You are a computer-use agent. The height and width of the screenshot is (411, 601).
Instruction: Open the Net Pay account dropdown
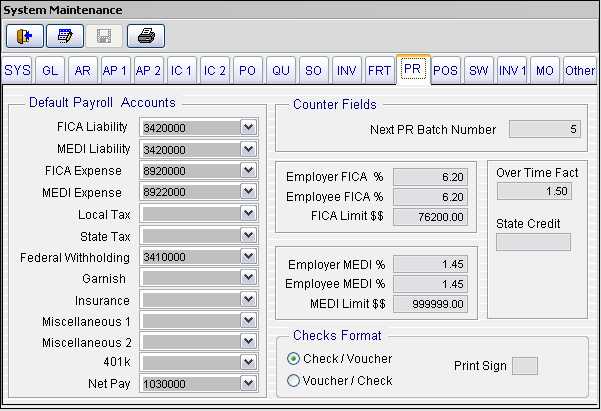[x=248, y=383]
